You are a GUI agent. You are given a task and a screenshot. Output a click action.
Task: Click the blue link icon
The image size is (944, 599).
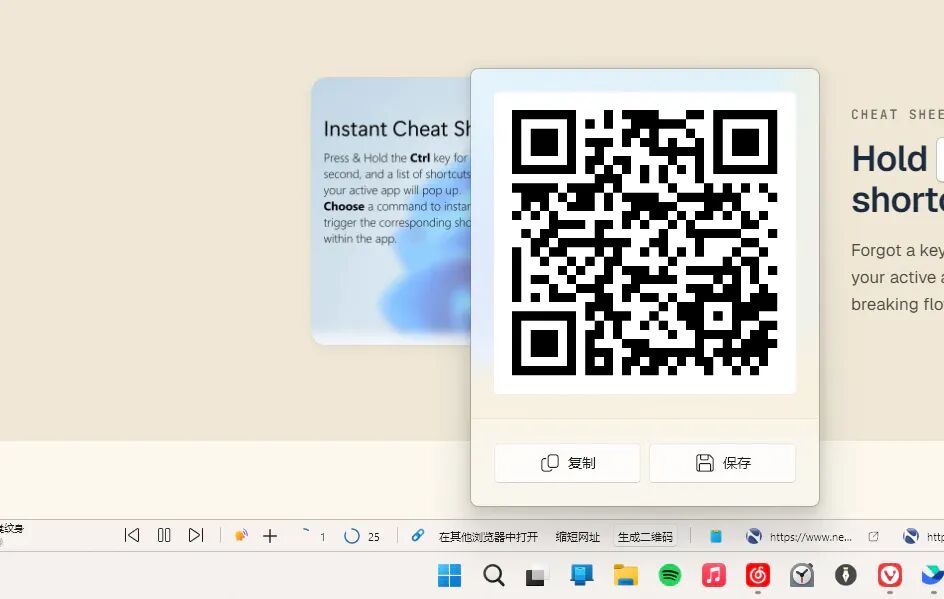[418, 535]
